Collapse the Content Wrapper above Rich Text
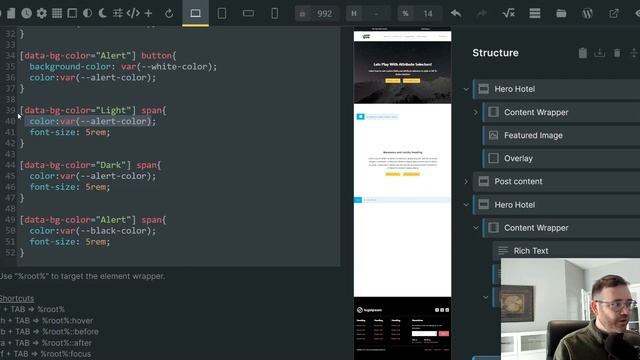640x360 pixels. coord(476,228)
